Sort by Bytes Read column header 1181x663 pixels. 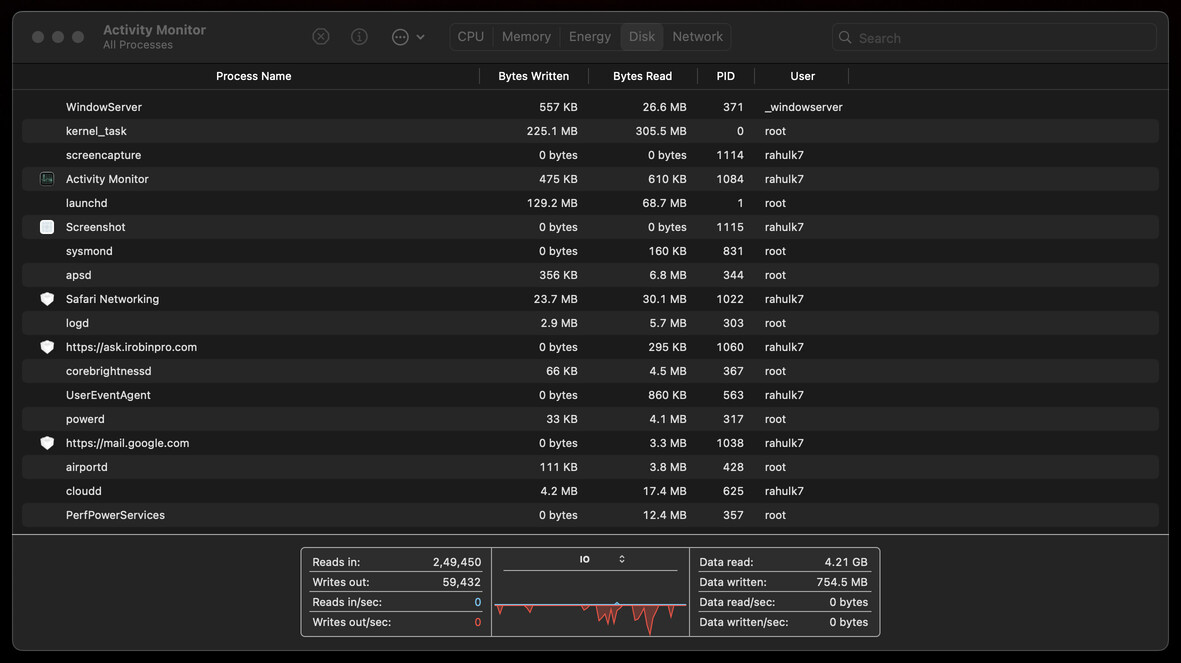click(642, 76)
